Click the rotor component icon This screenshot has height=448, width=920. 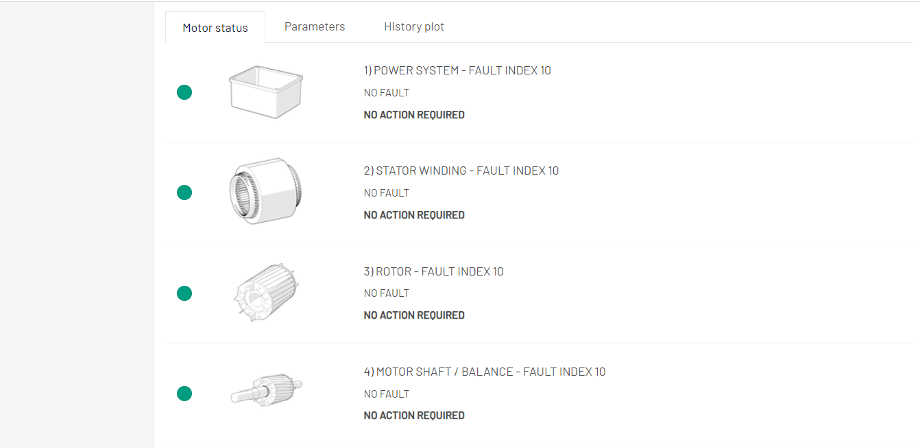point(265,293)
